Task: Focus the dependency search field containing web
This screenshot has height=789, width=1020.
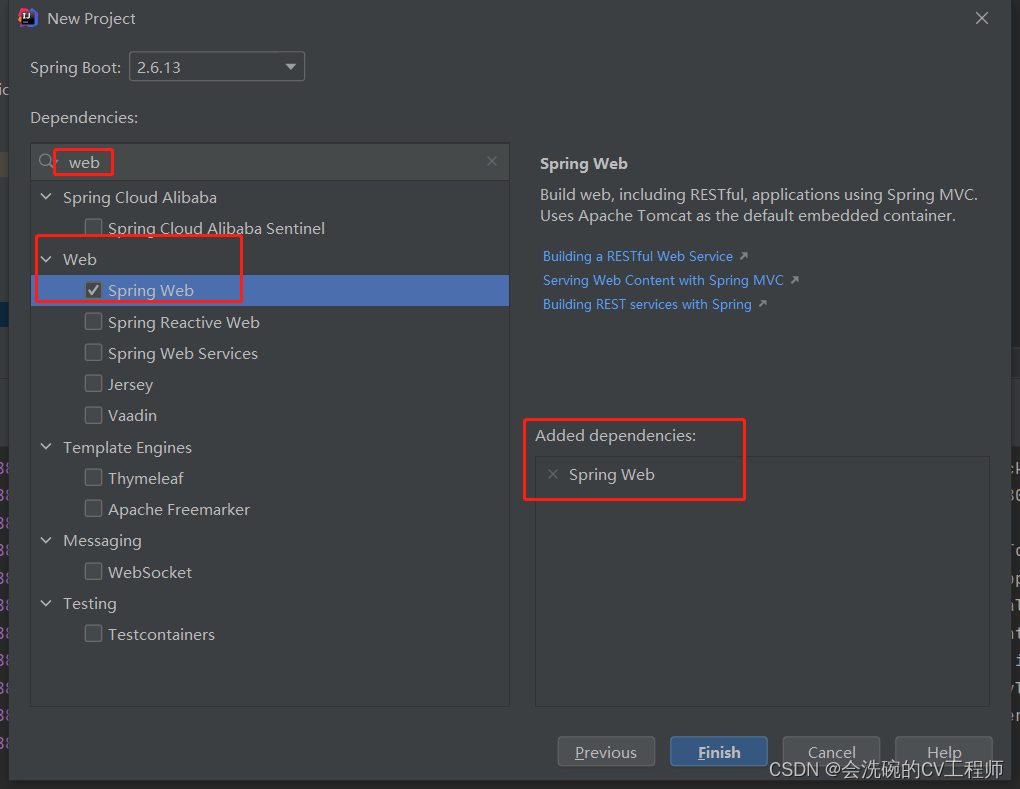Action: pos(270,161)
